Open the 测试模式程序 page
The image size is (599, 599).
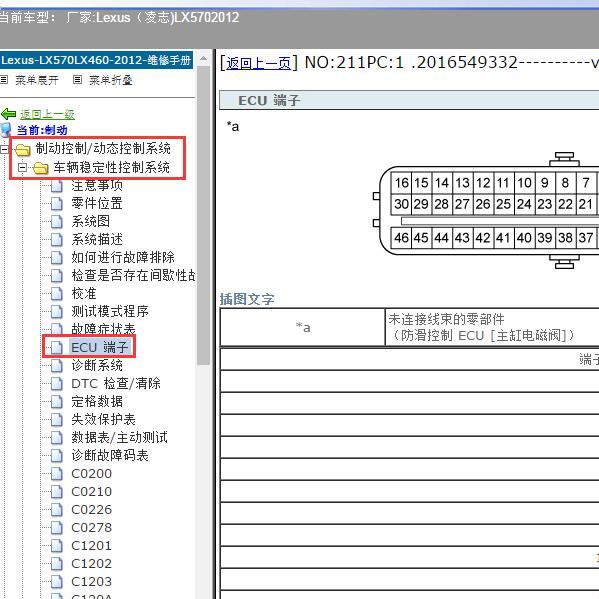pos(110,311)
